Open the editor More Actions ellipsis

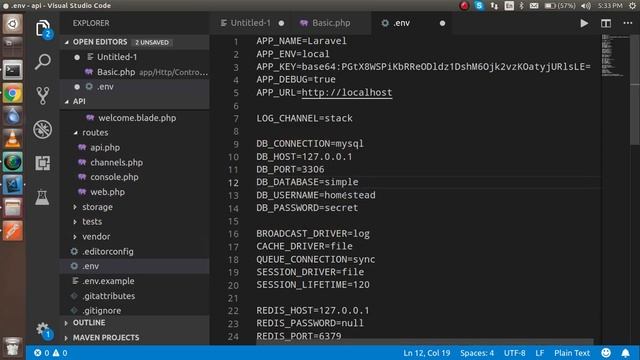pyautogui.click(x=628, y=23)
